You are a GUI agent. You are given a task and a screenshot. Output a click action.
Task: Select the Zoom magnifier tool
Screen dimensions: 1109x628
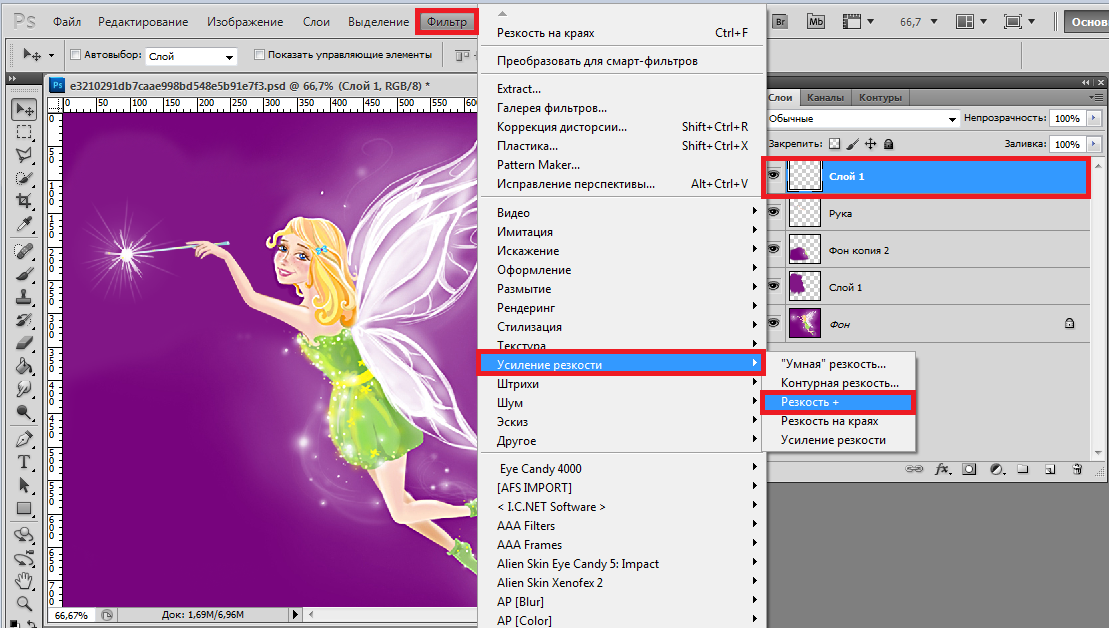(x=24, y=603)
